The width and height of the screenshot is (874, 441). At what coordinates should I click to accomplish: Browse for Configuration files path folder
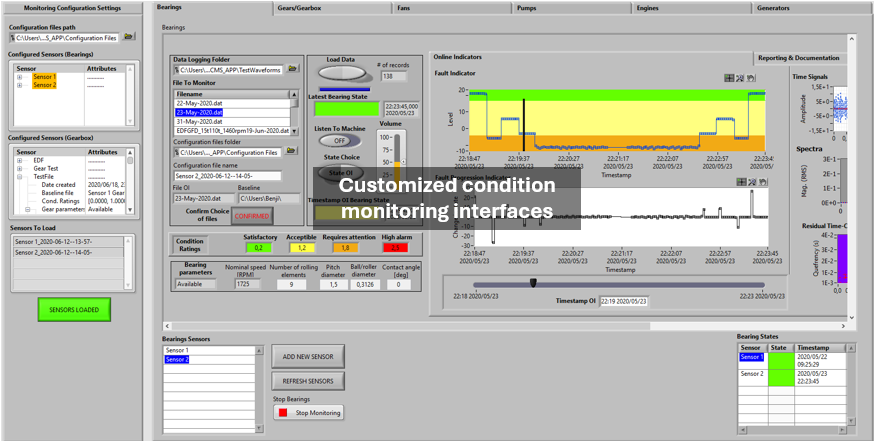[129, 38]
